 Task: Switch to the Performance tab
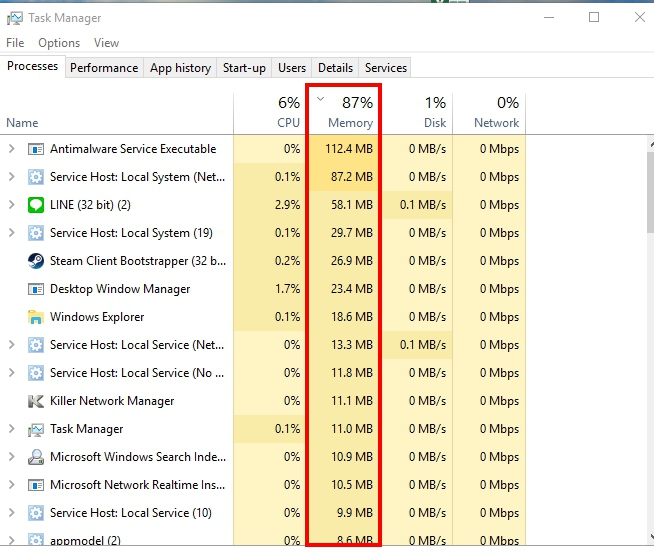coord(104,68)
